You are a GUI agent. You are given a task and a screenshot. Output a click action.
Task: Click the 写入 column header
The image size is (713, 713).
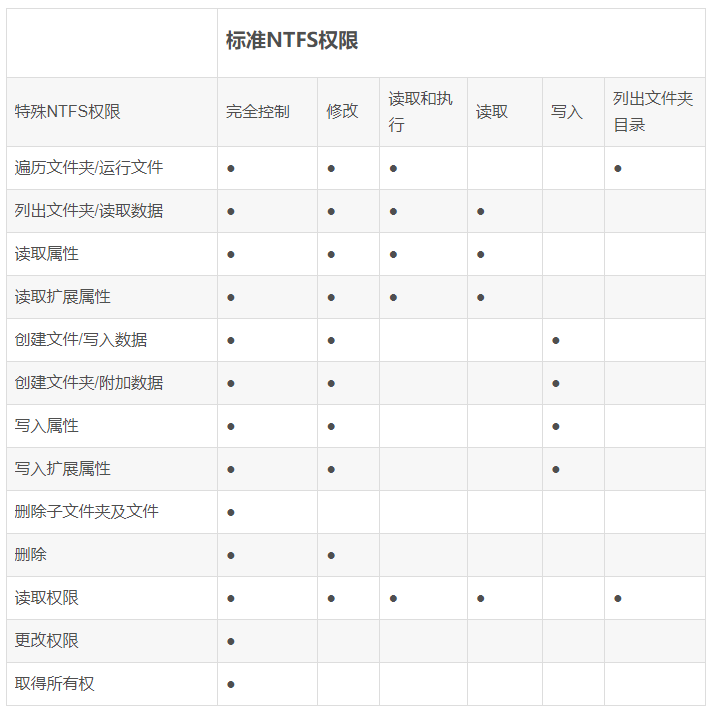click(x=567, y=111)
